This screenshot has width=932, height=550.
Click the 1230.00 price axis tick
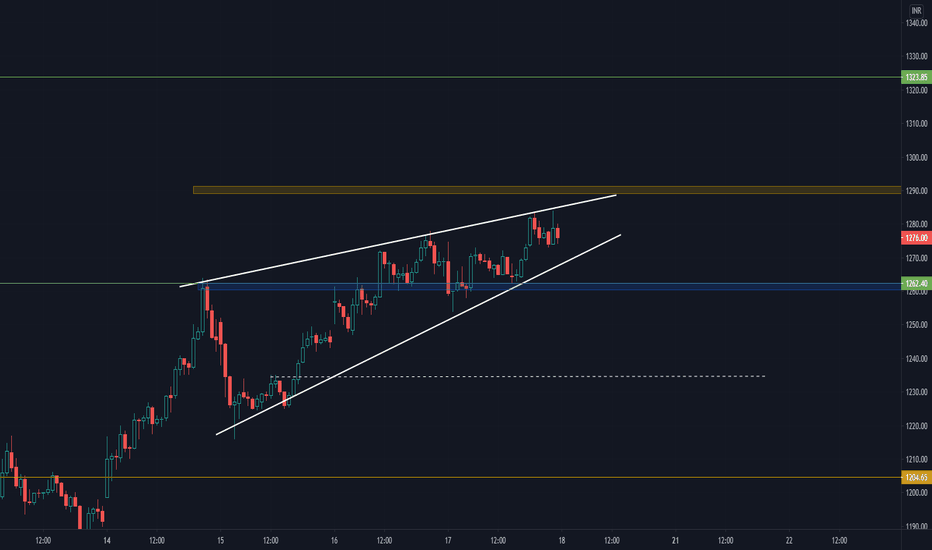point(916,392)
